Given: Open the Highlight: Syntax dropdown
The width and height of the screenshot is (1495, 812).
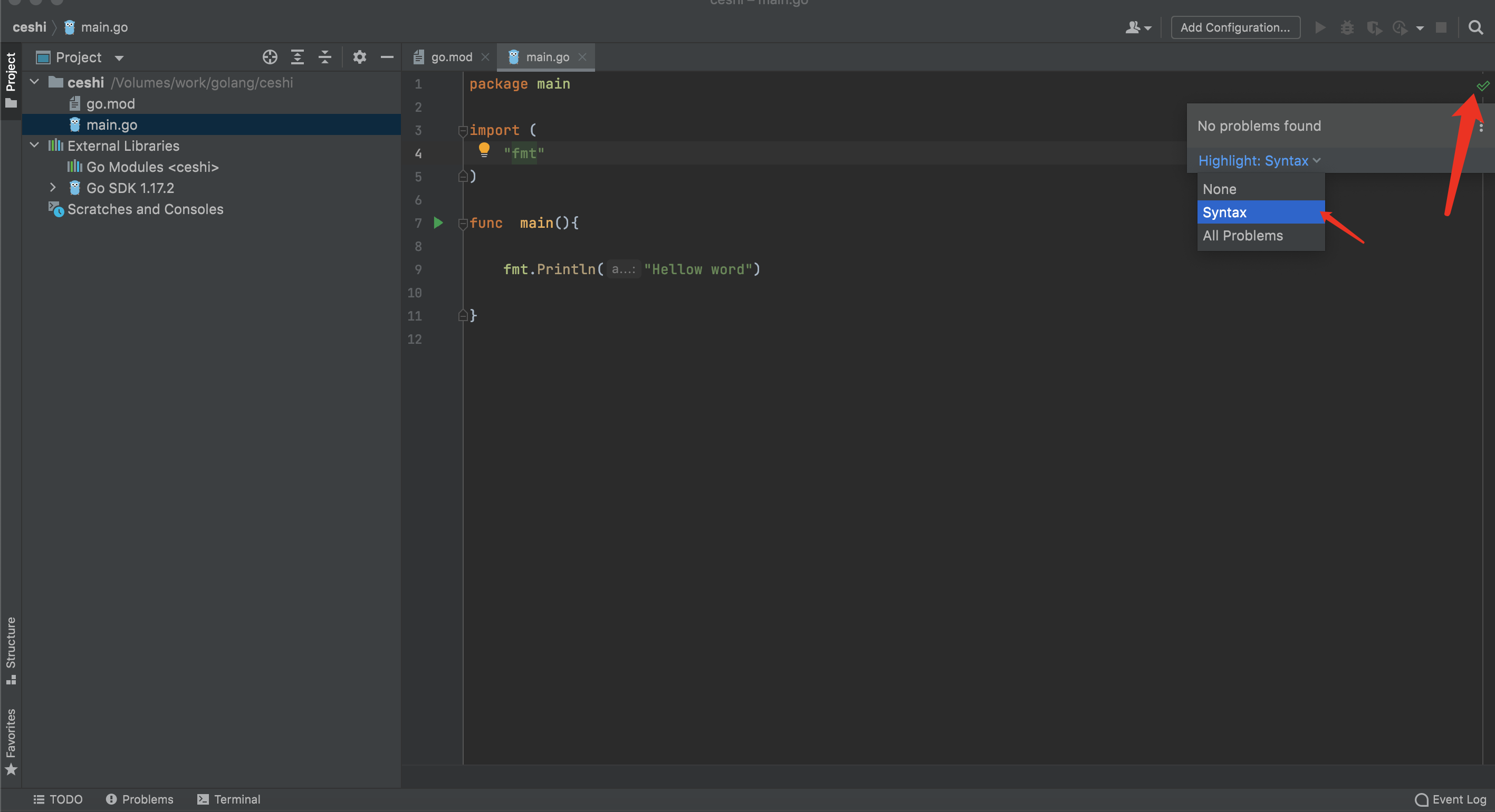Looking at the screenshot, I should pos(1259,161).
